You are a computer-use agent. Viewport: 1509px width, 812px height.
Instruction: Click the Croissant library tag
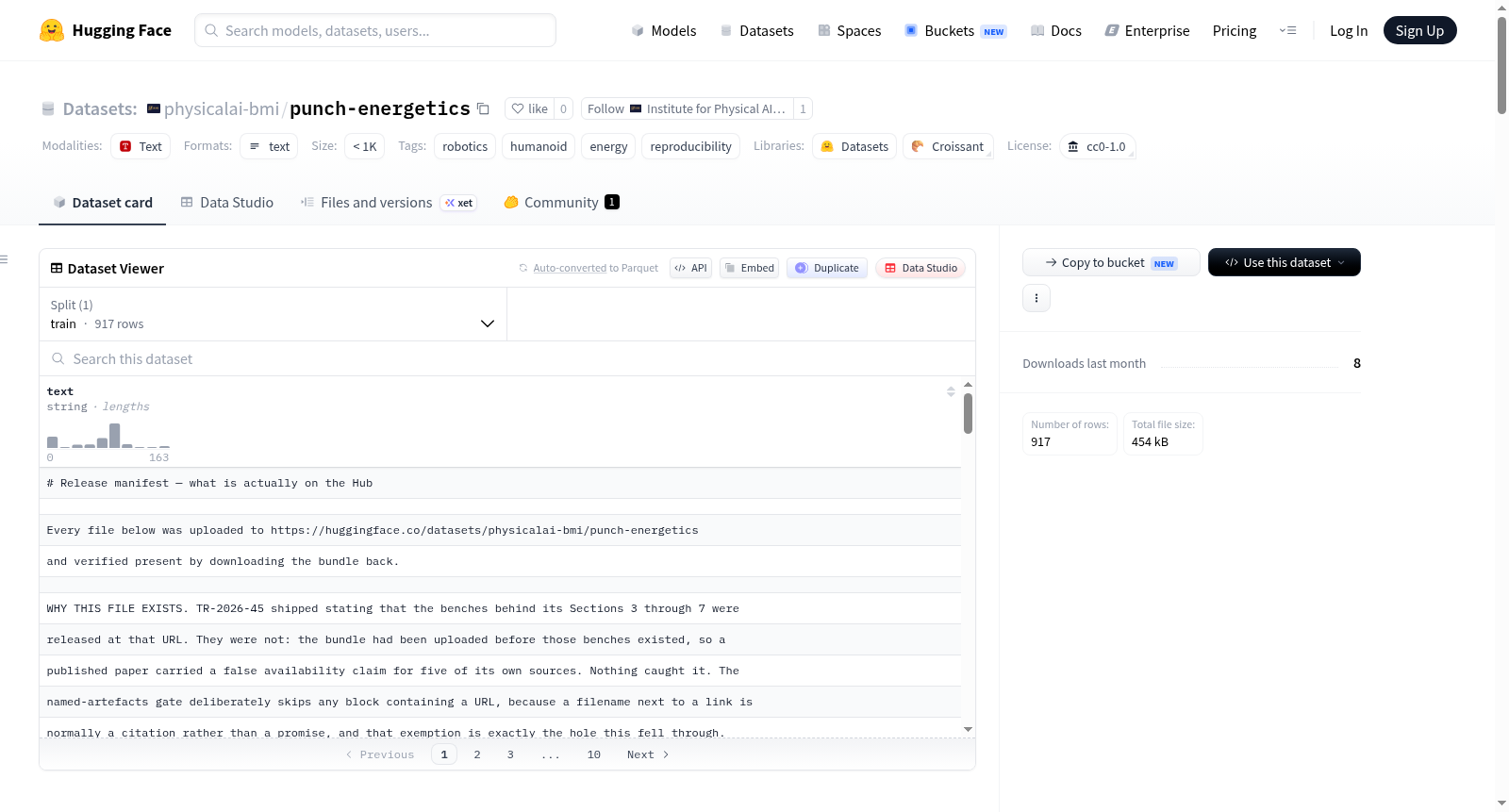tap(948, 146)
